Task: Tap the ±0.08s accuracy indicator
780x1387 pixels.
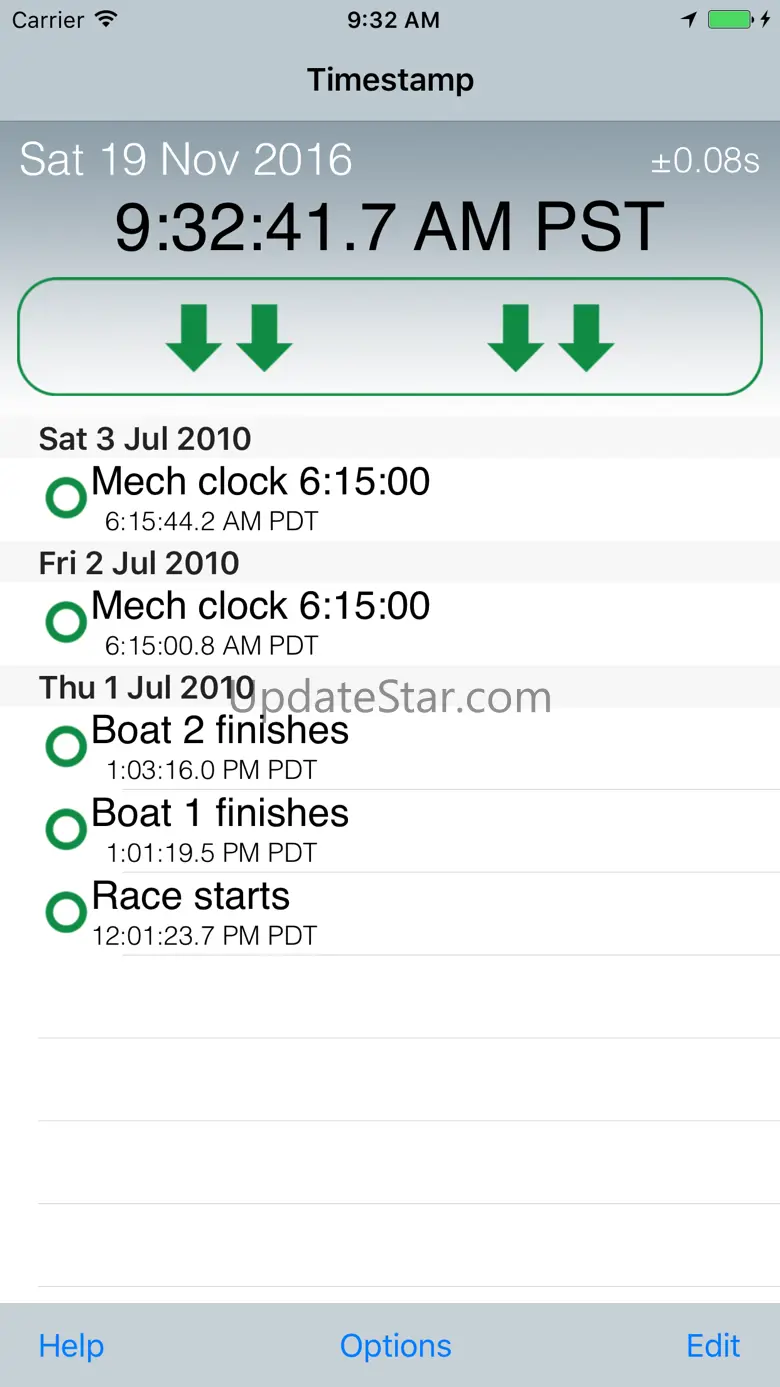Action: [705, 162]
